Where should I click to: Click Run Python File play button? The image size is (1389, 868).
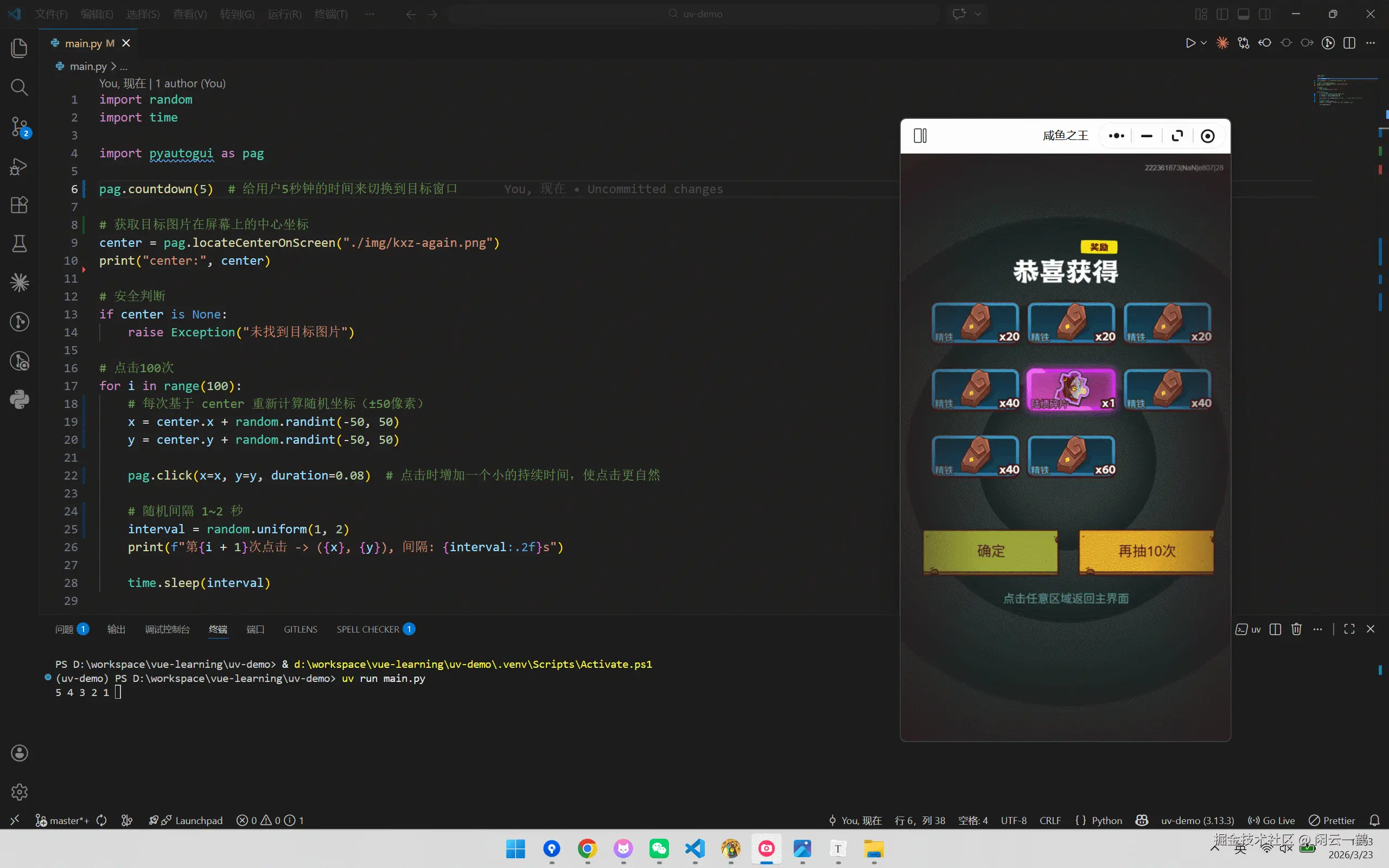1190,43
